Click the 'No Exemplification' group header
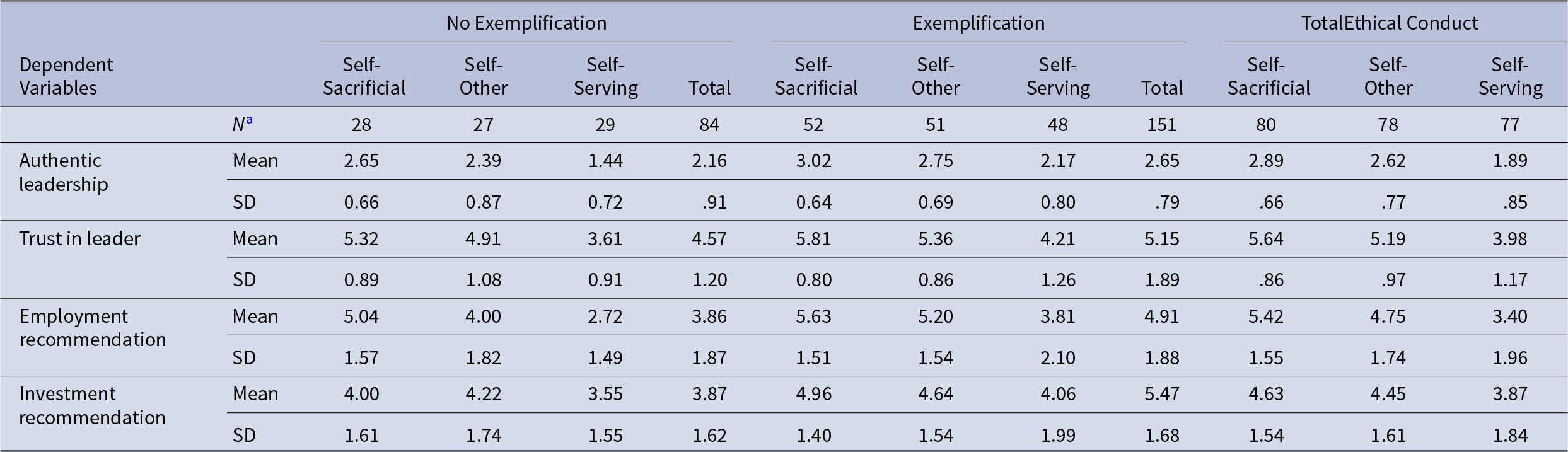 (x=526, y=23)
